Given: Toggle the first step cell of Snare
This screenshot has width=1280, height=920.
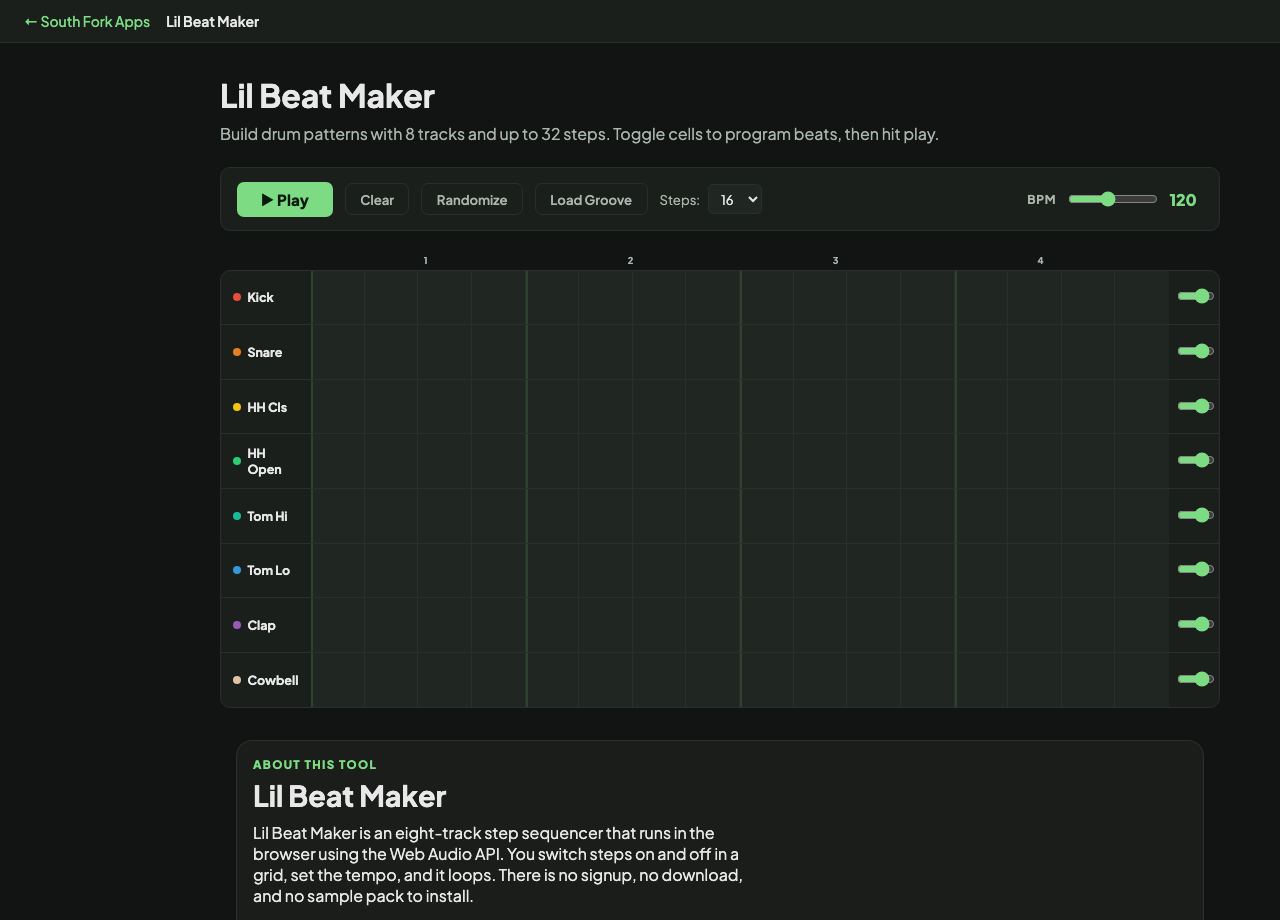Looking at the screenshot, I should [338, 352].
